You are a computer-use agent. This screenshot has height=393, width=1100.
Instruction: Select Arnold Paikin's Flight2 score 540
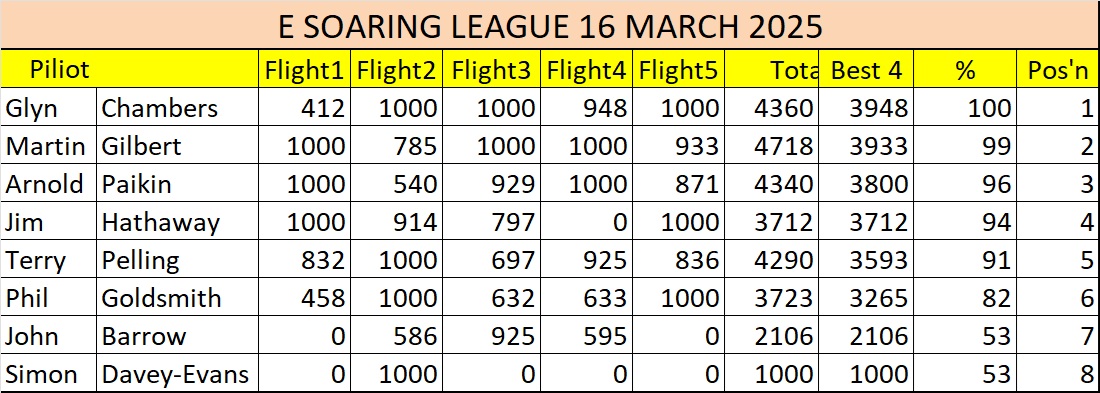tap(397, 183)
